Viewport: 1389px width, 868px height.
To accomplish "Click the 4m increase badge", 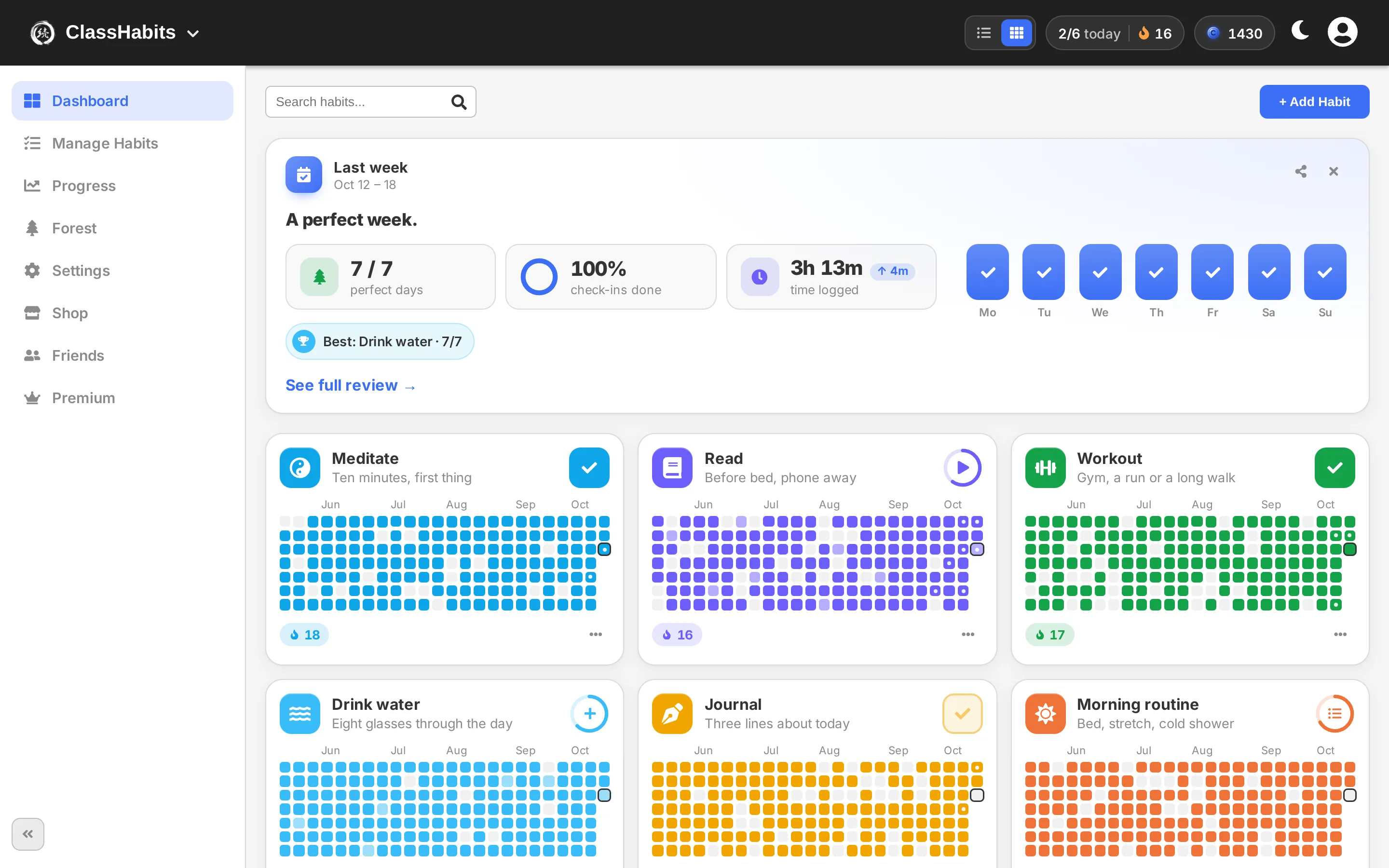I will [893, 271].
